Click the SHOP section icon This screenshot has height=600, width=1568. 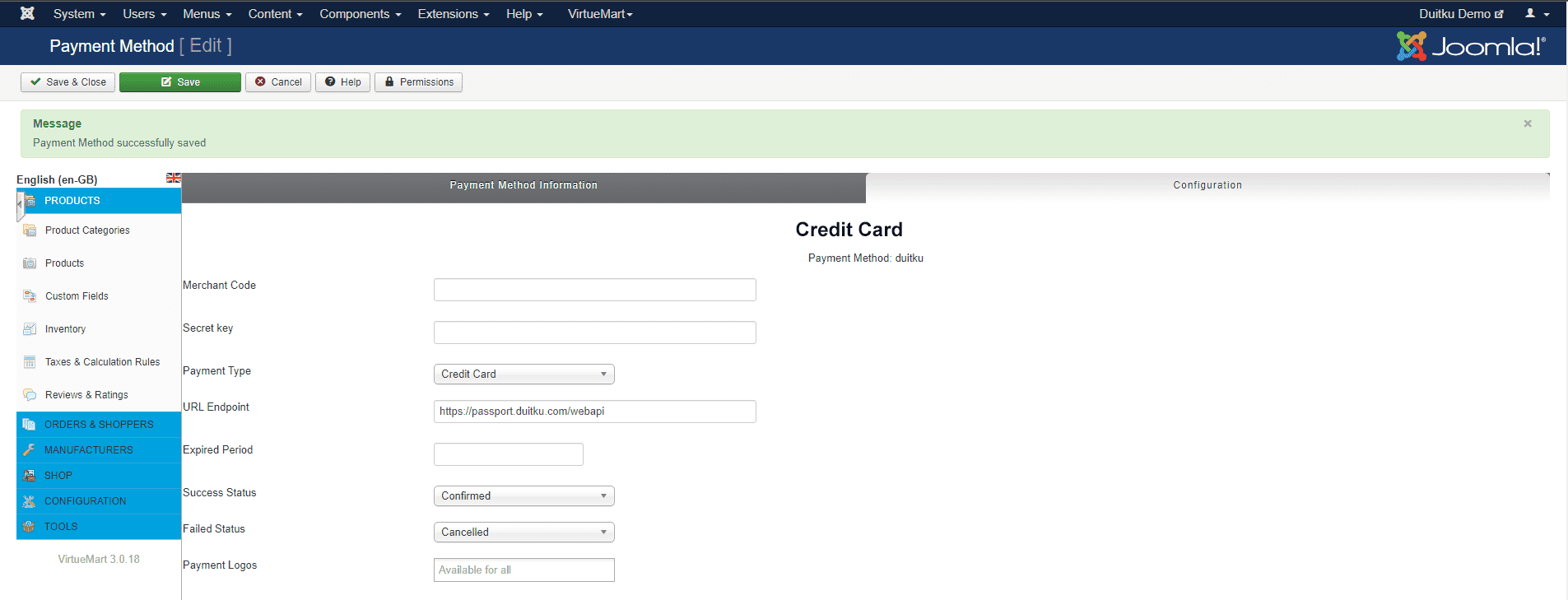(30, 476)
